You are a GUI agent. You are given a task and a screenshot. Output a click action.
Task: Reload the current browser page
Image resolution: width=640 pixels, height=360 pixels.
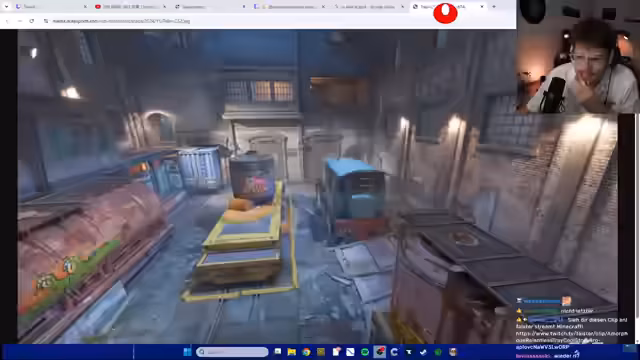[x=31, y=21]
